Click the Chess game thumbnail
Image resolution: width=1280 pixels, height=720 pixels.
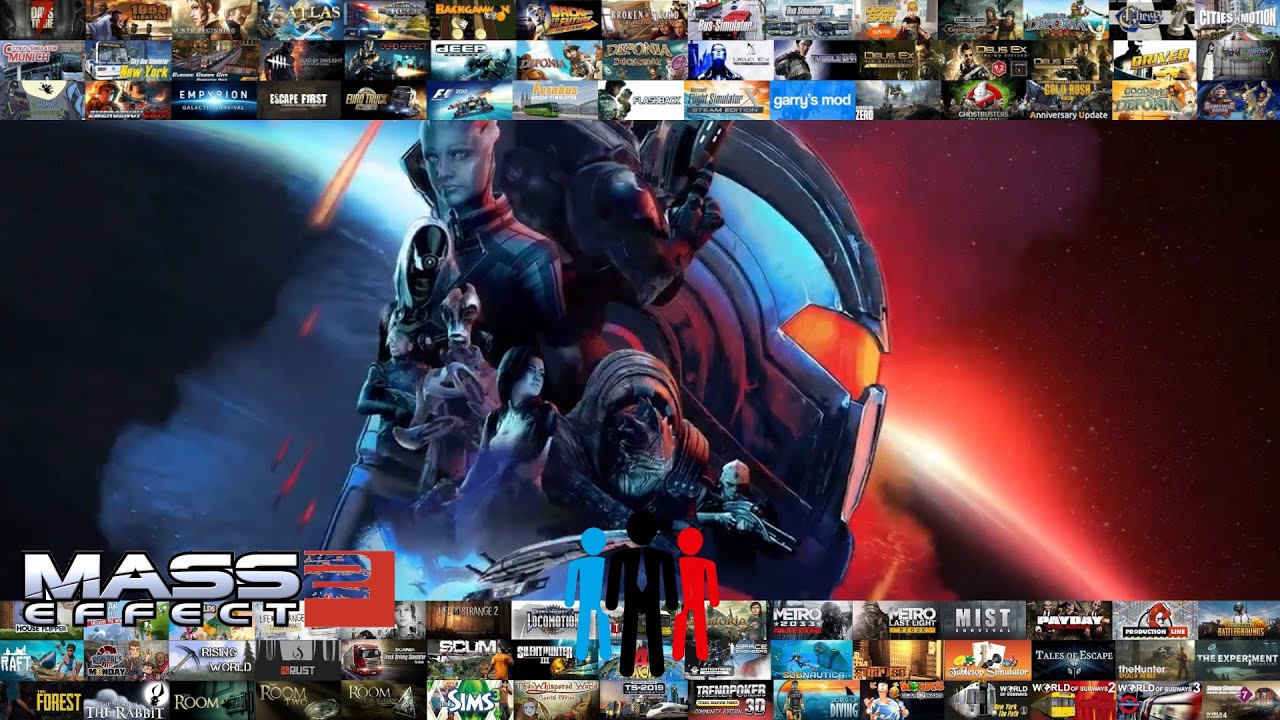[x=1153, y=20]
